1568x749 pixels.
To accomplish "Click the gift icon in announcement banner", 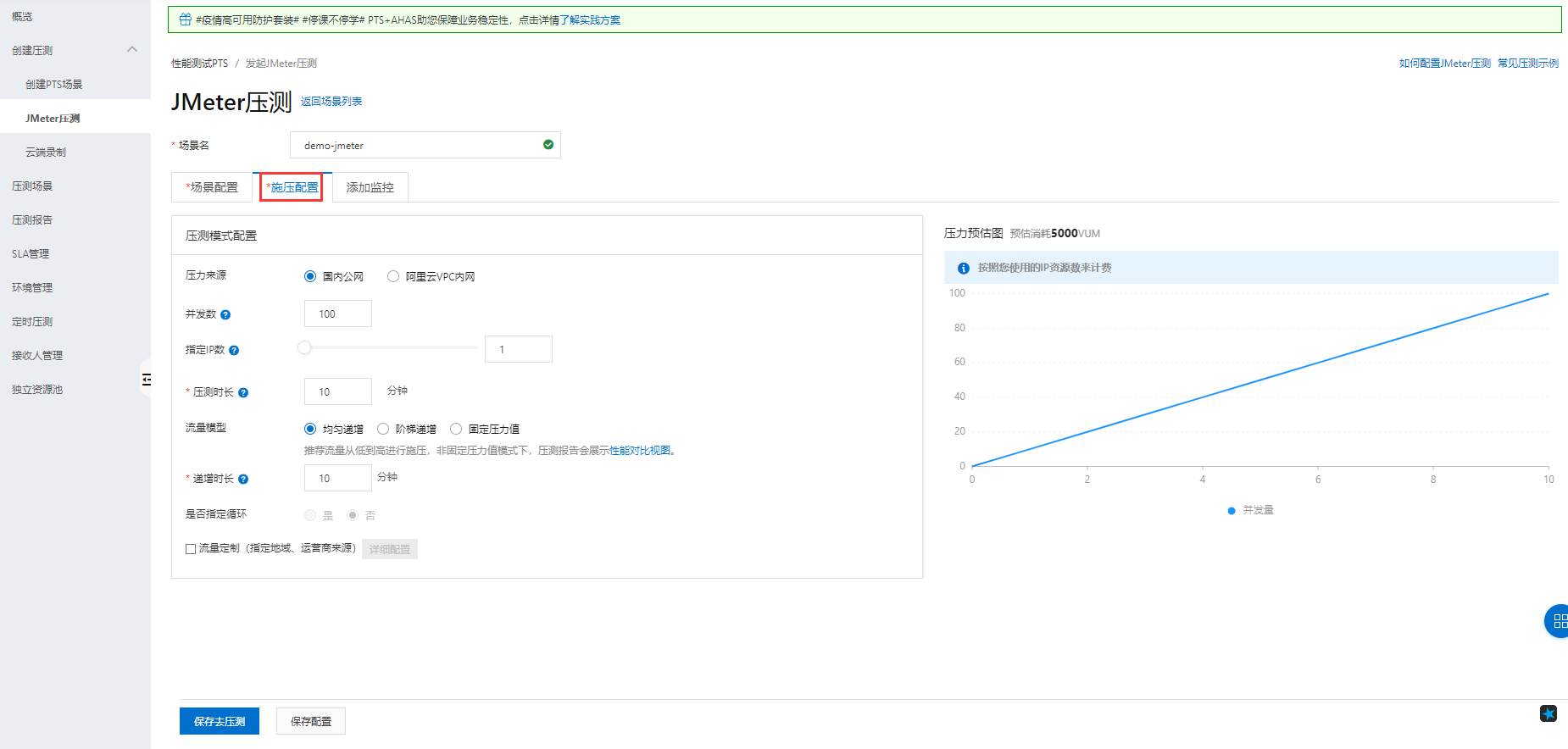I will (185, 19).
